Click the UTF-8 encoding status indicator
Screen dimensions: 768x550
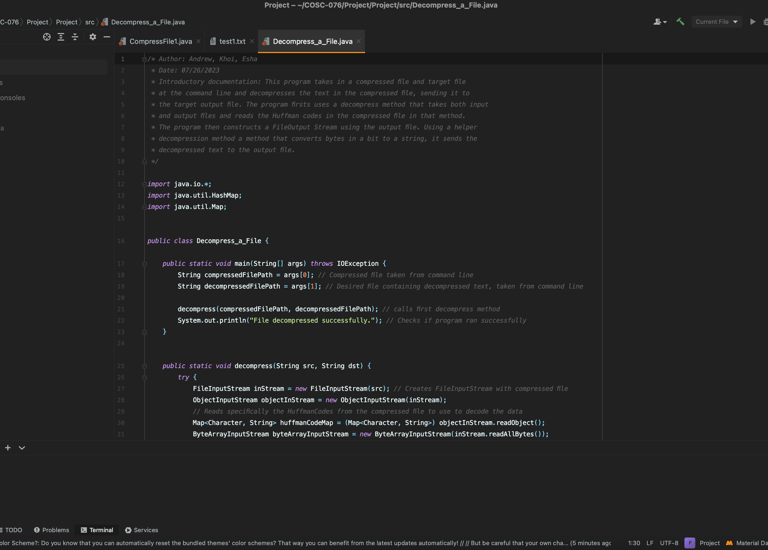click(669, 543)
